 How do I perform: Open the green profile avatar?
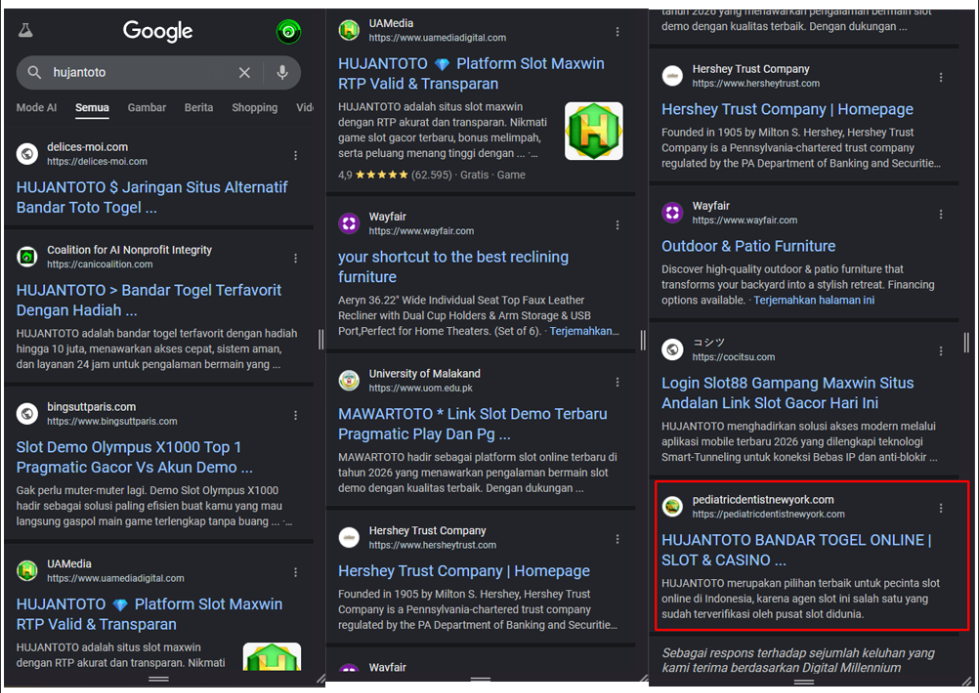pyautogui.click(x=288, y=32)
